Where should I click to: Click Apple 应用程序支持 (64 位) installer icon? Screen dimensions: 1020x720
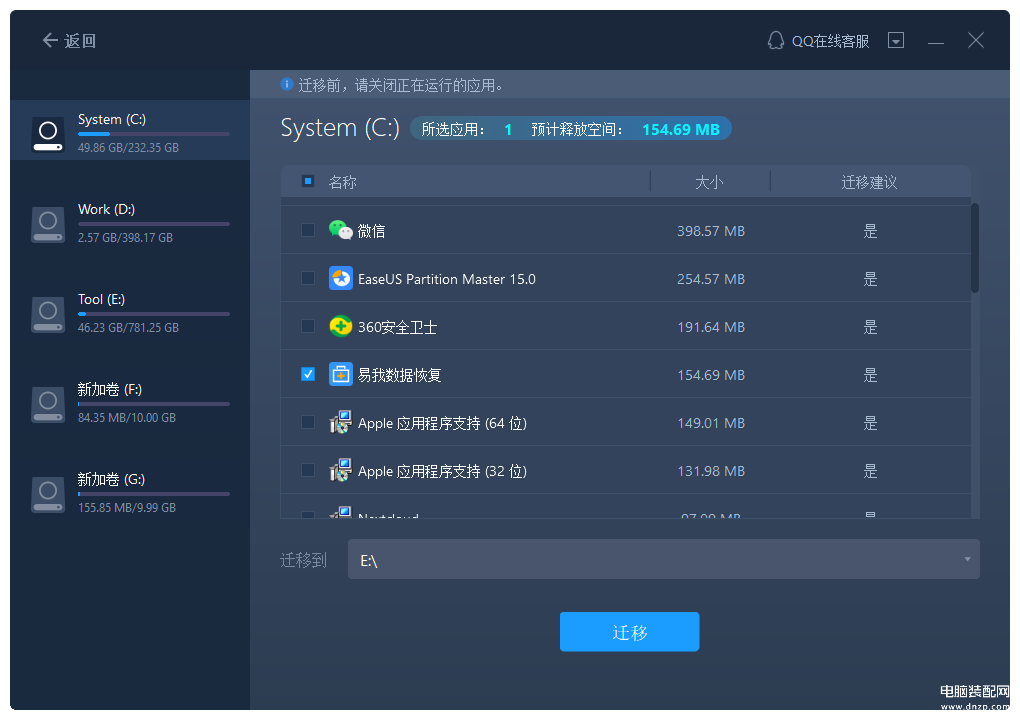click(341, 422)
